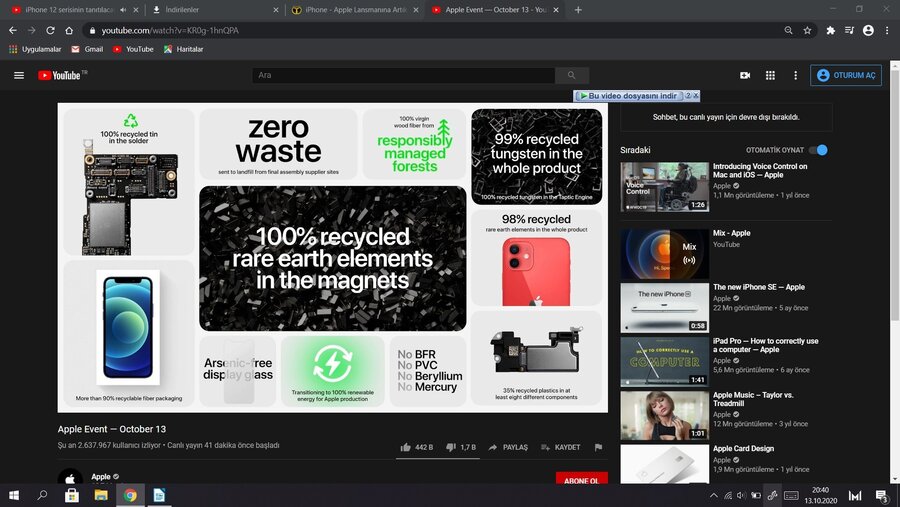Toggle the OTOMATİK OYNAT autoplay switch
900x507 pixels.
[x=818, y=150]
